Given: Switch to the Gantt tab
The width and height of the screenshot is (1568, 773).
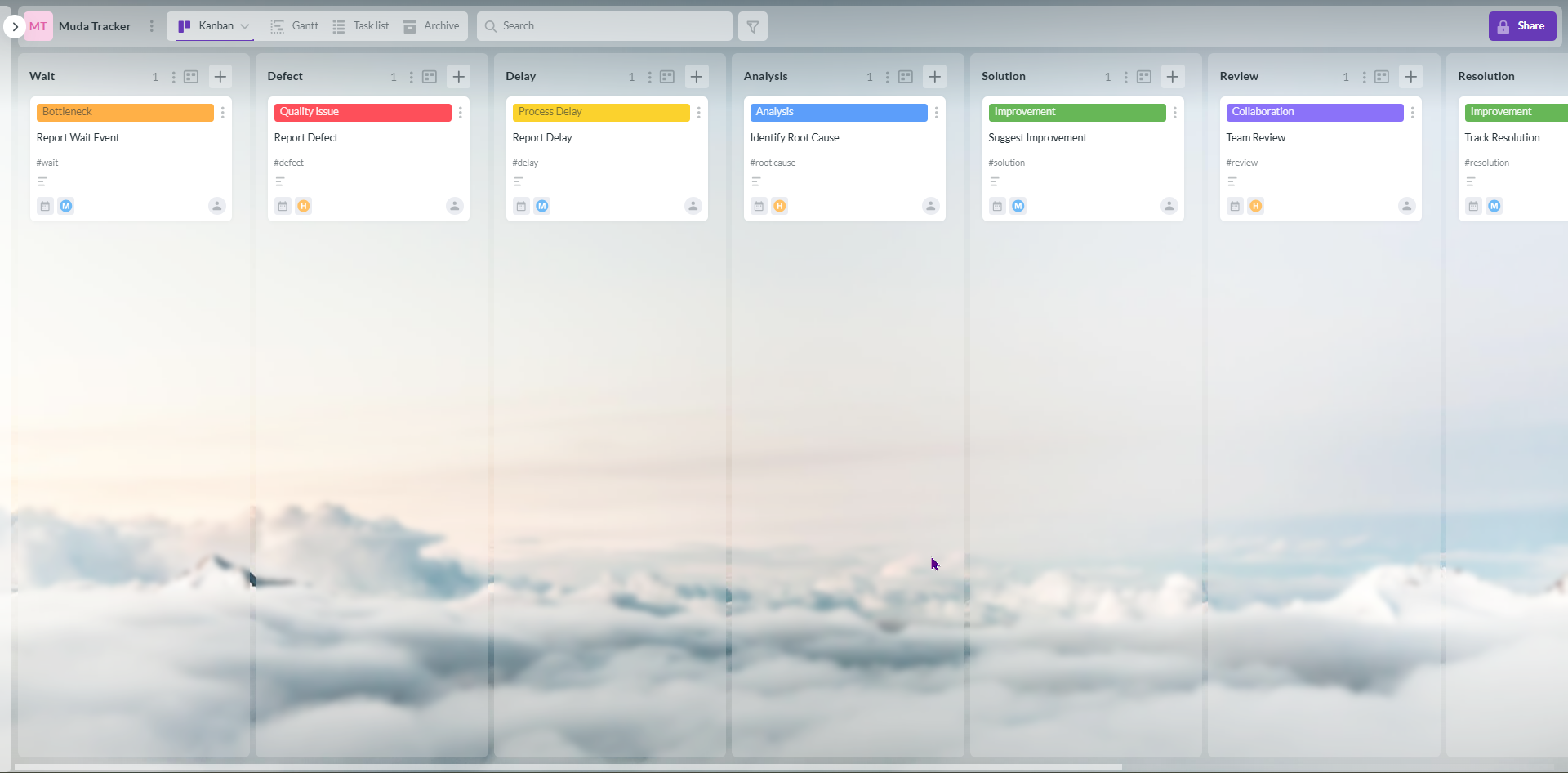Looking at the screenshot, I should click(x=294, y=25).
